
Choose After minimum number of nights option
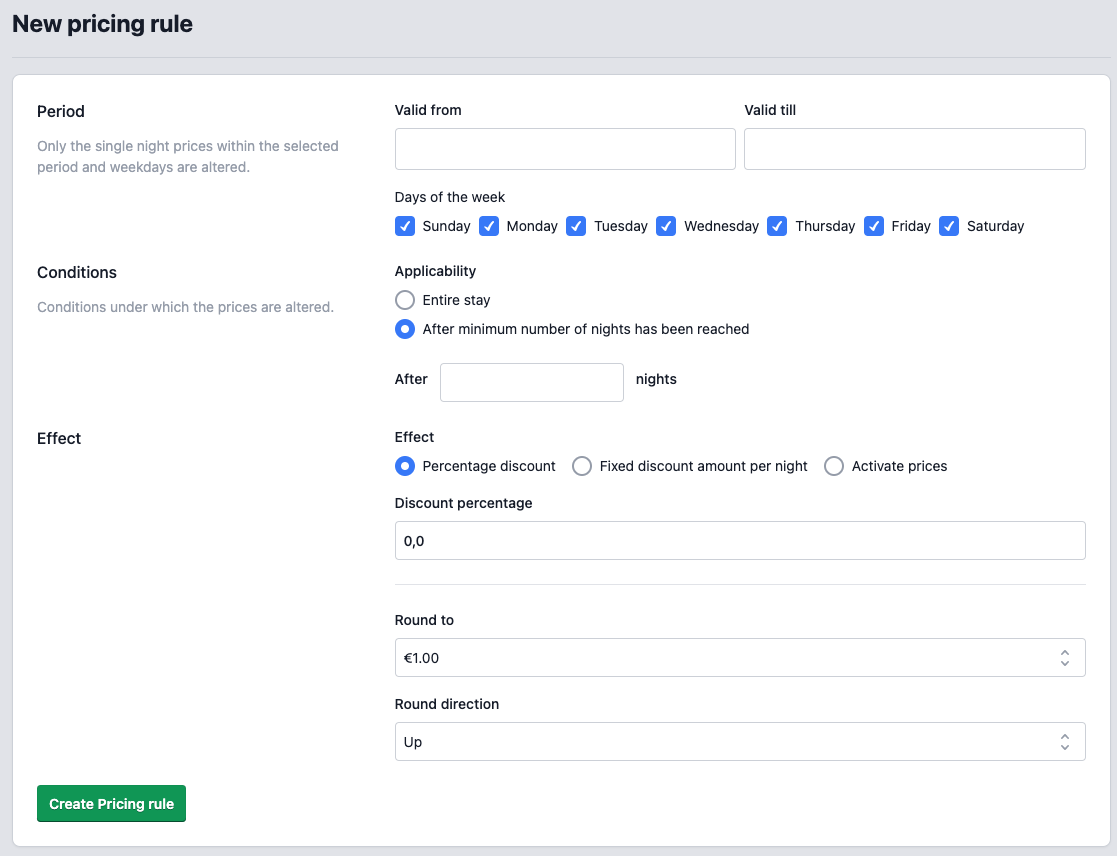pos(405,329)
